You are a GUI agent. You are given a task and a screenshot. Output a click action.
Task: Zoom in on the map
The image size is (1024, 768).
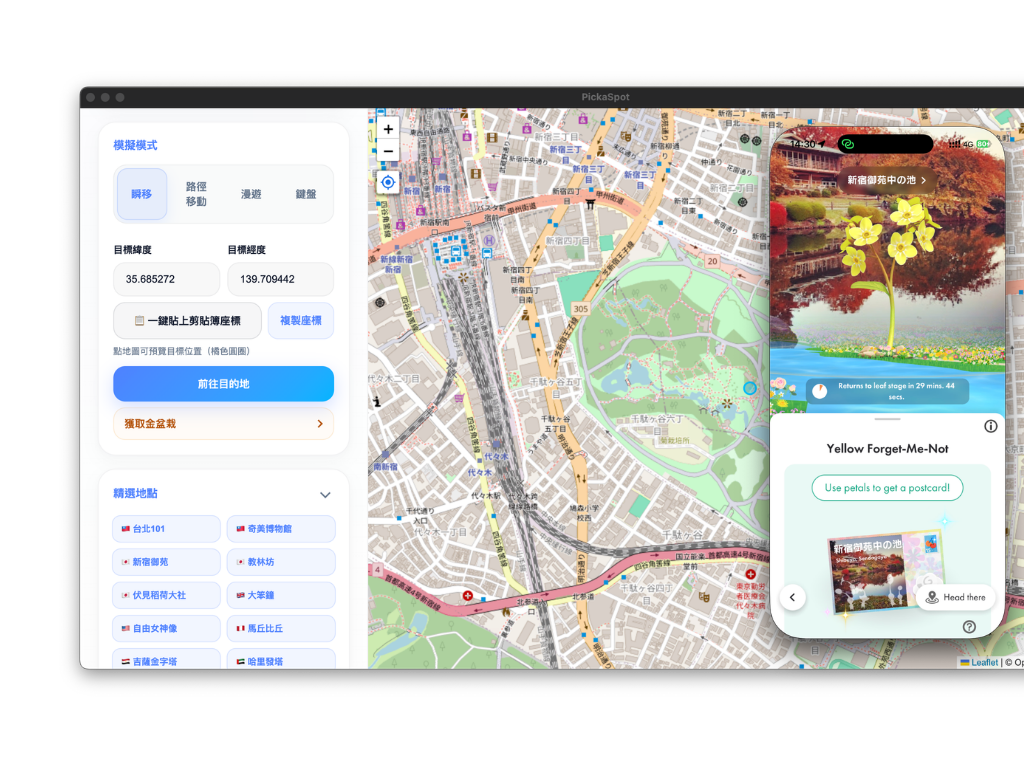pyautogui.click(x=388, y=129)
